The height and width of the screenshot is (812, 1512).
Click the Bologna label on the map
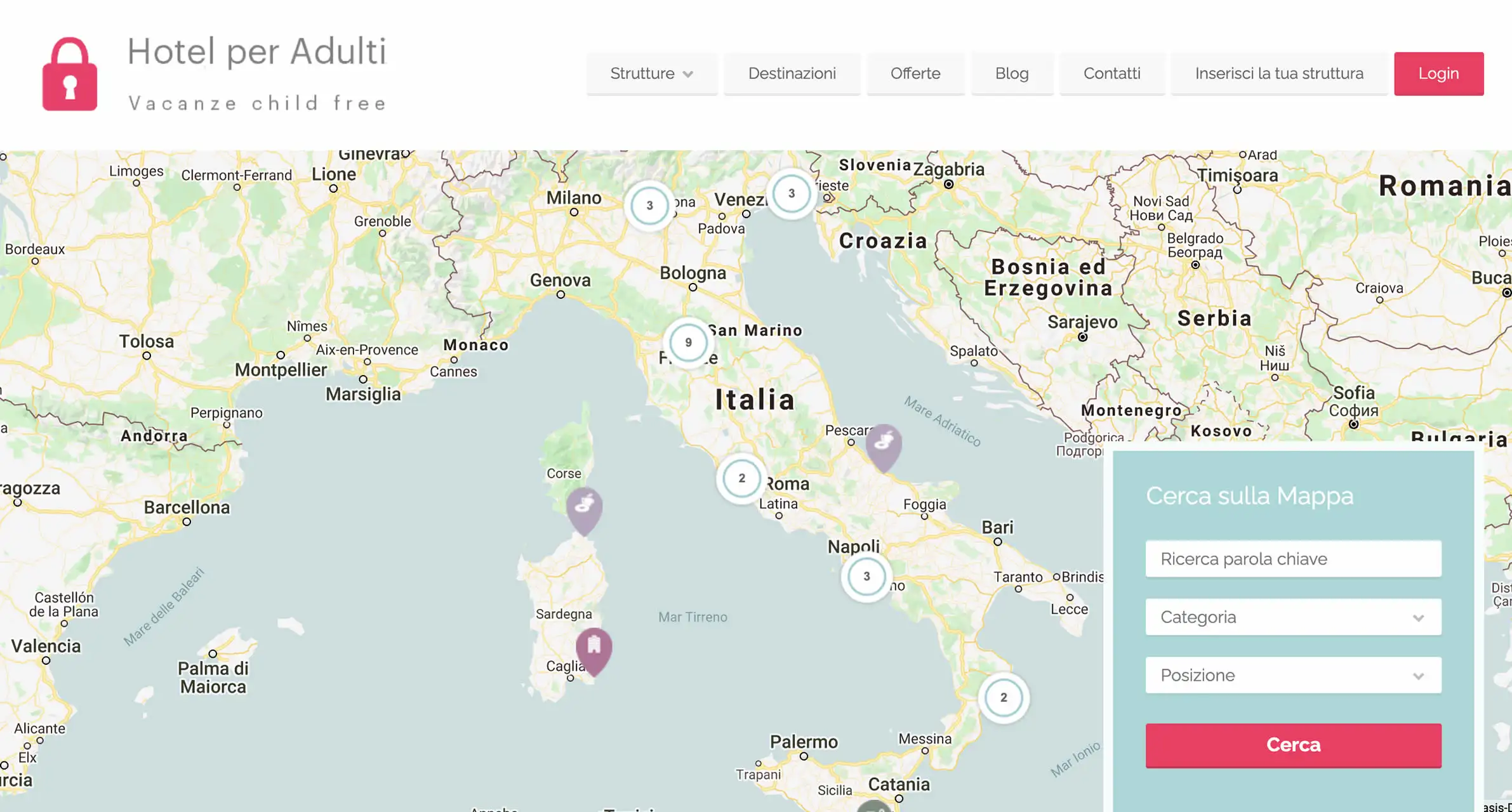[693, 273]
